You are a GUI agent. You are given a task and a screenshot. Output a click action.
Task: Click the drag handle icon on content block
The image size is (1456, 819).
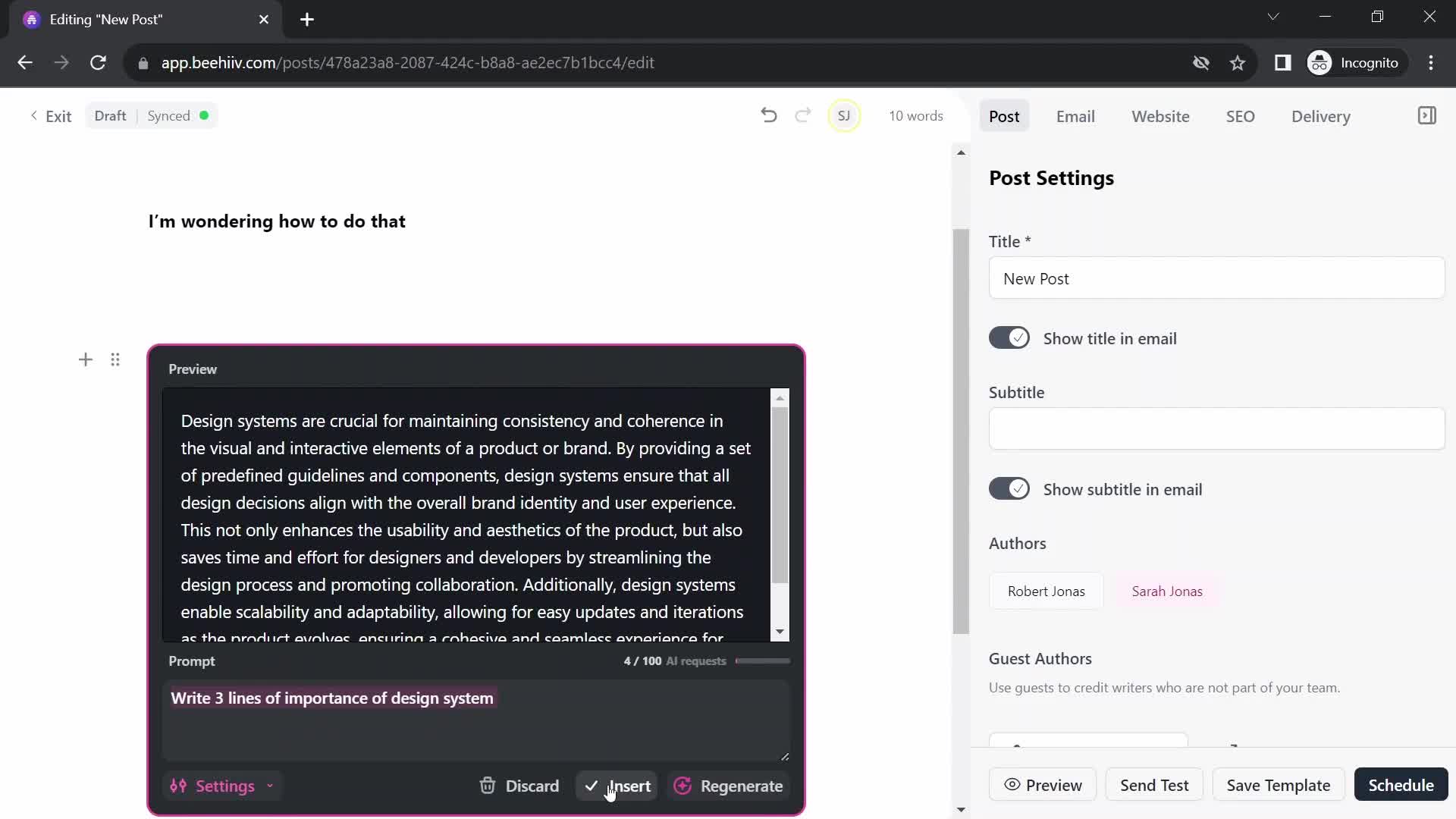(115, 359)
